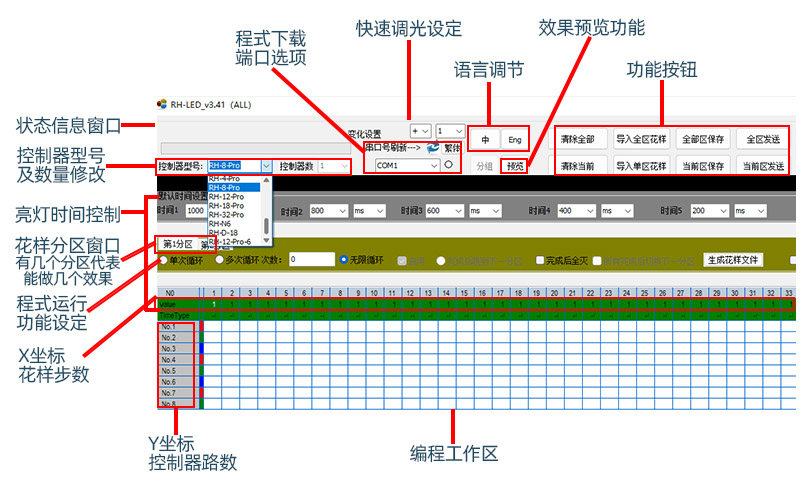Expand the 控制器型号 model dropdown arrow

(x=266, y=165)
